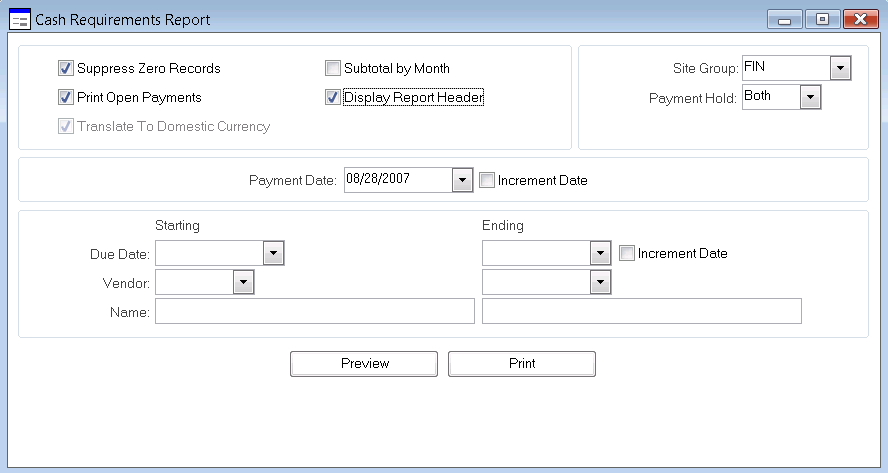Expand the Ending Vendor dropdown
This screenshot has height=473, width=888.
[600, 284]
